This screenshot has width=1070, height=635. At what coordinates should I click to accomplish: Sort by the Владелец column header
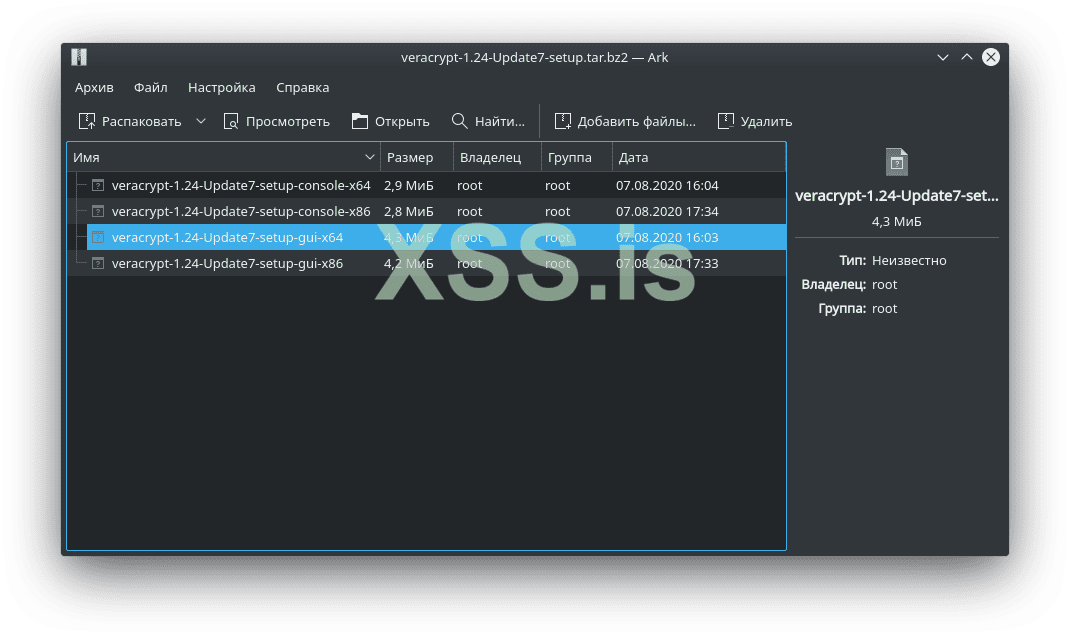click(497, 158)
